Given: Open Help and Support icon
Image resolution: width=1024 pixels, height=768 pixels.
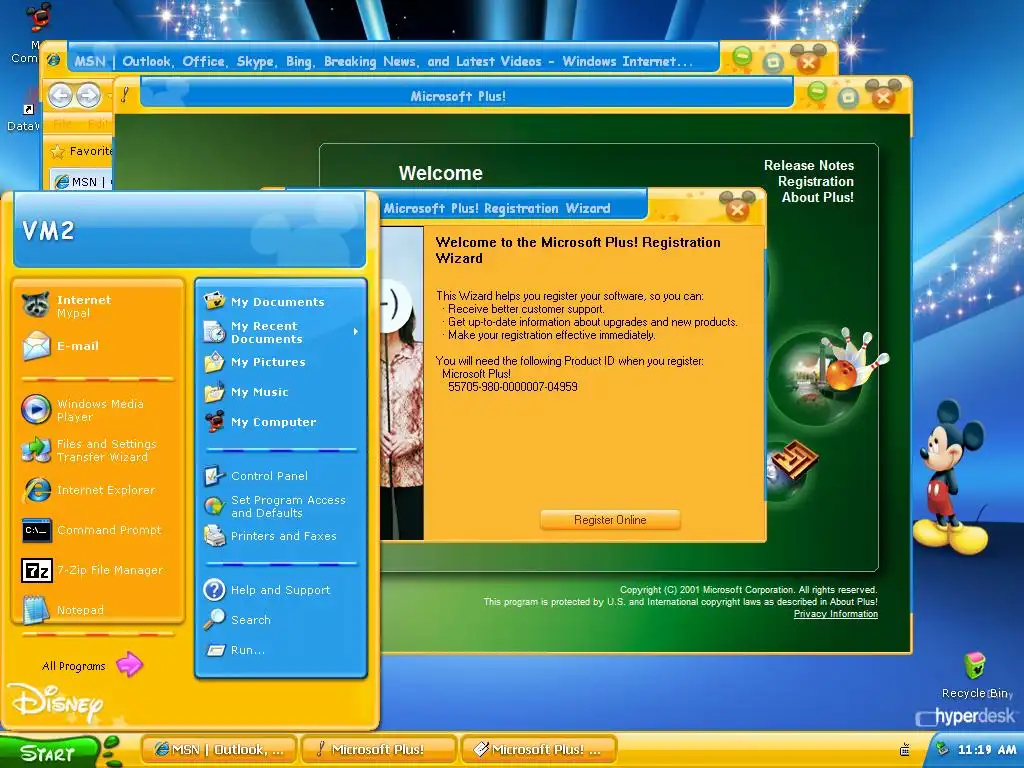Looking at the screenshot, I should pyautogui.click(x=214, y=590).
